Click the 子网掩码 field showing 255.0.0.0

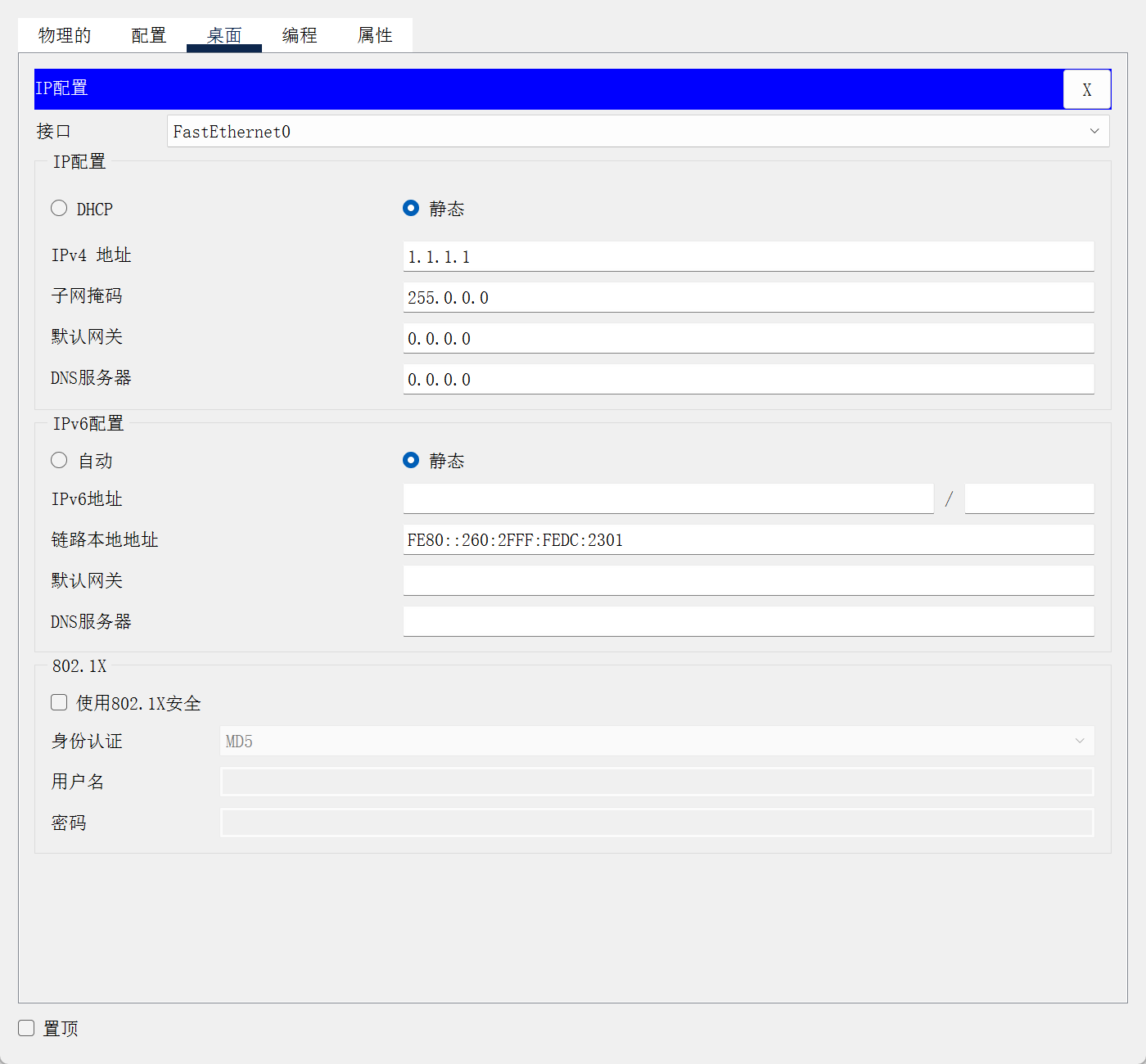748,297
